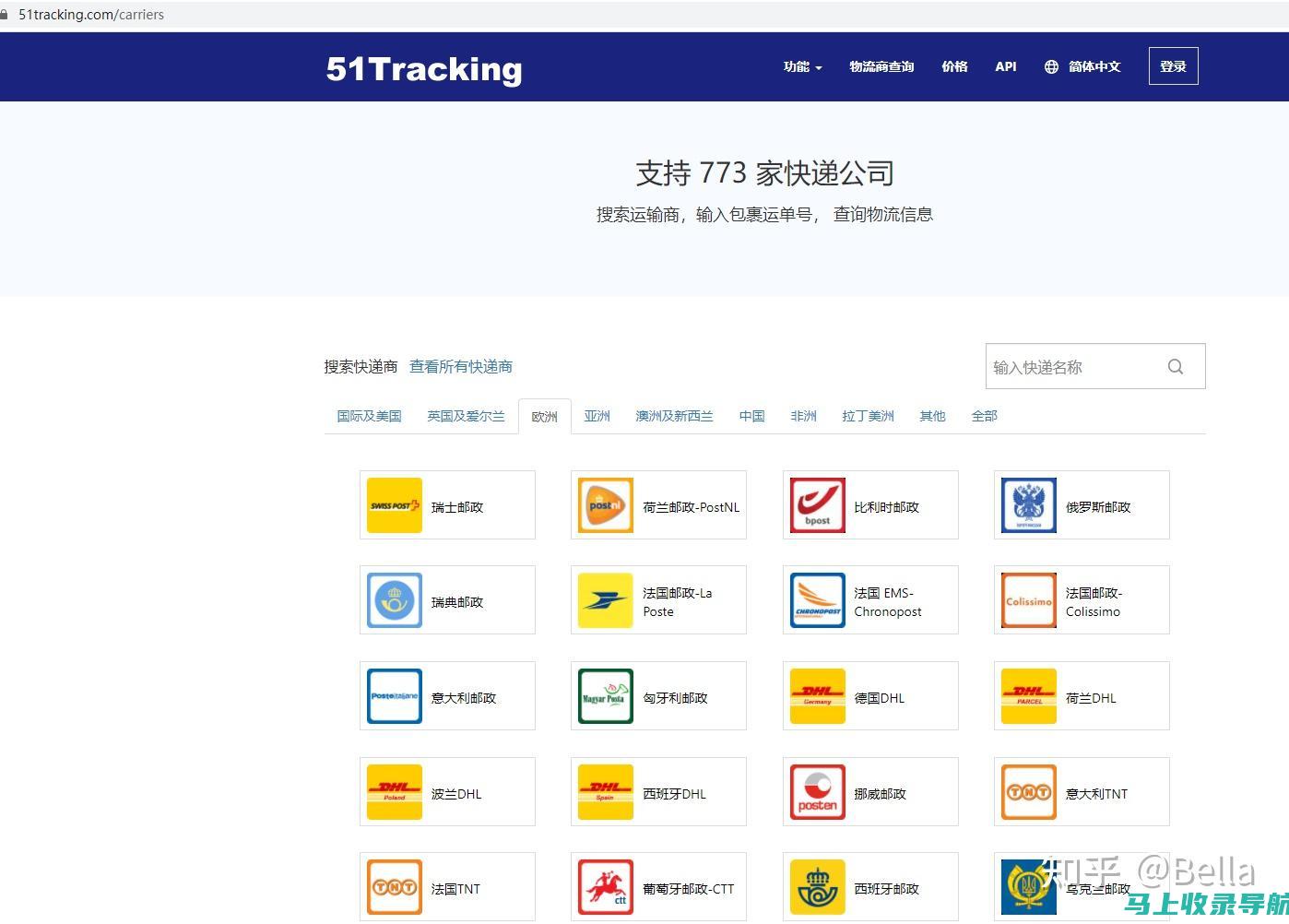The height and width of the screenshot is (924, 1289).
Task: Click 查看所有快递商 link
Action: pos(461,367)
